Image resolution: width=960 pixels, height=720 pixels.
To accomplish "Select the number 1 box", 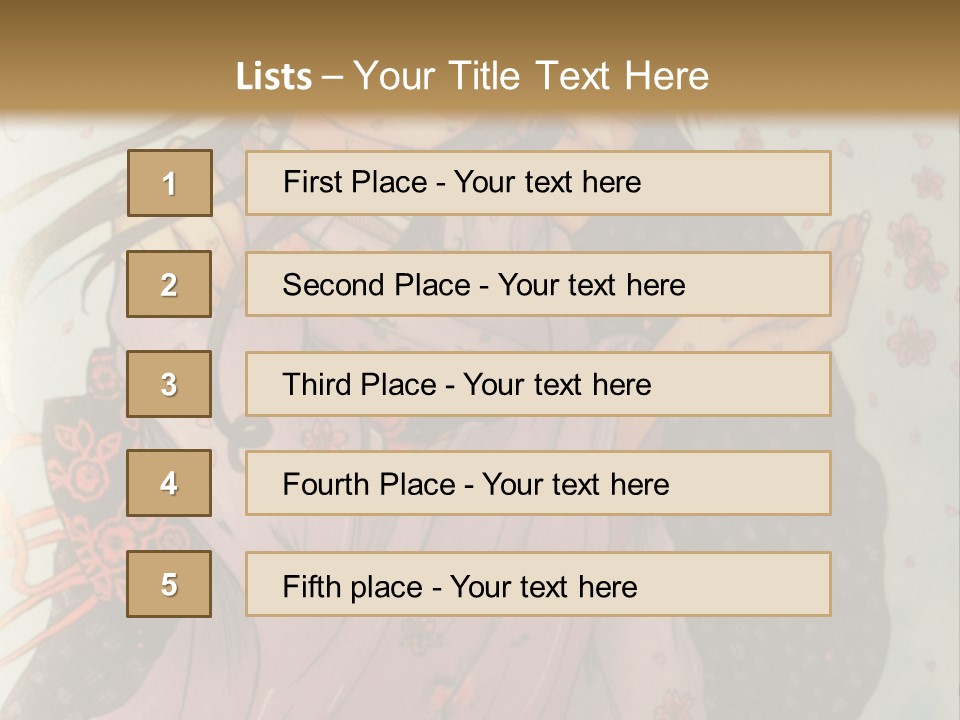I will click(170, 183).
